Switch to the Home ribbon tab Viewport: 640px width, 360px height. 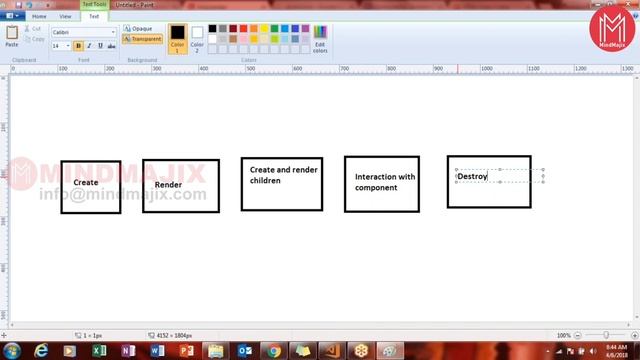click(39, 16)
